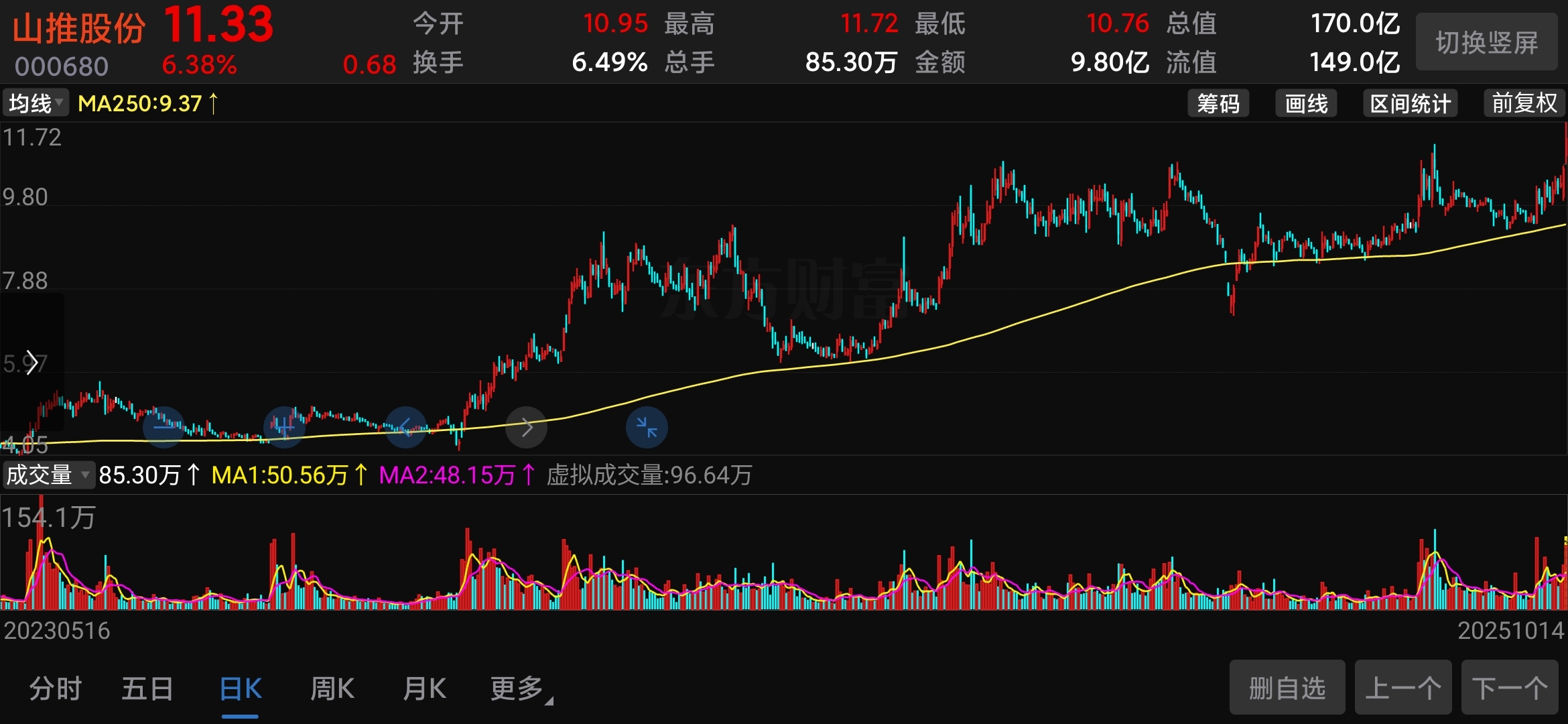Switch to 周K weekly chart tab

pos(332,689)
